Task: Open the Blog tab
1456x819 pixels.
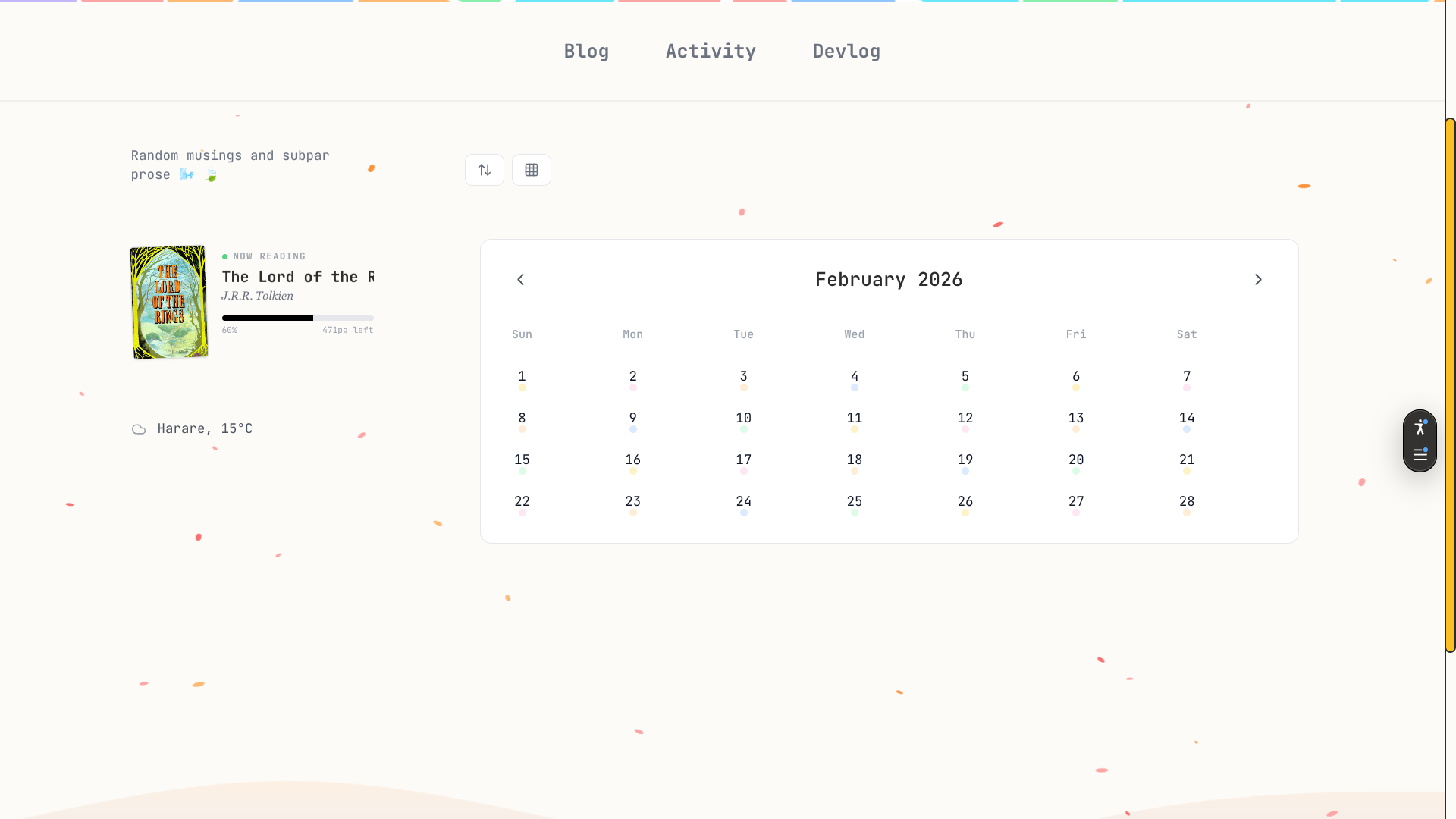Action: click(x=586, y=52)
